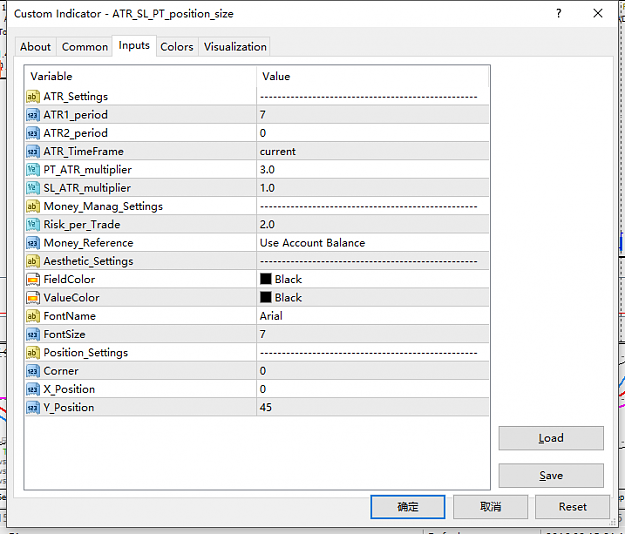Open the Colors tab
The height and width of the screenshot is (534, 625).
[177, 47]
